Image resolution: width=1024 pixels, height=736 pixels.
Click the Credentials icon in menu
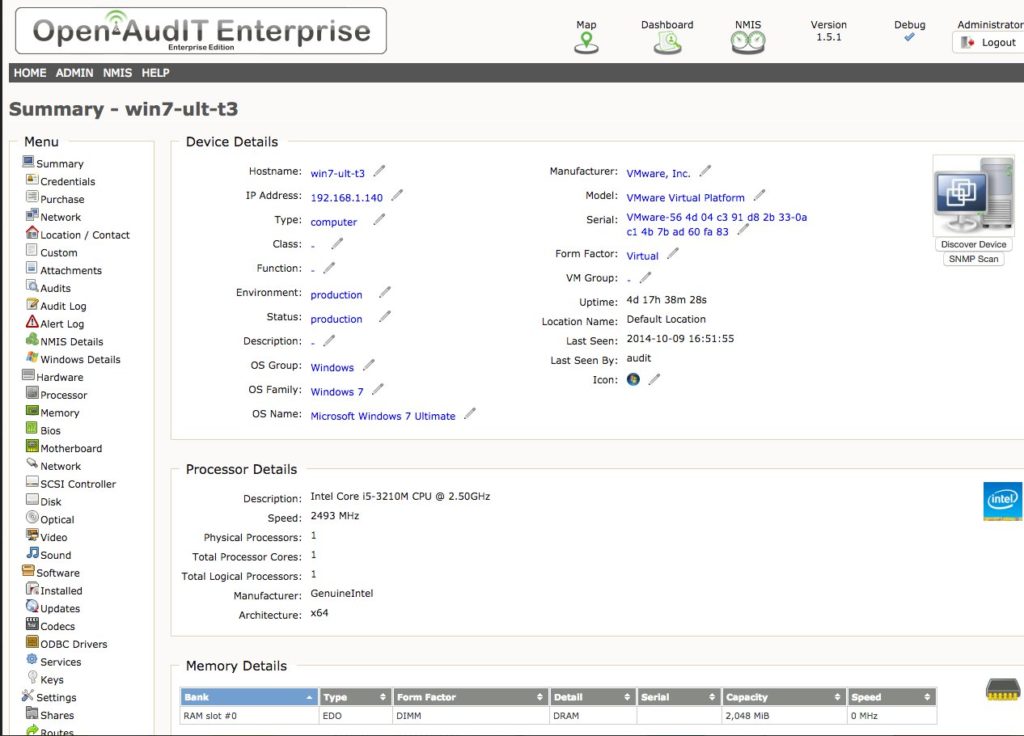pyautogui.click(x=32, y=179)
